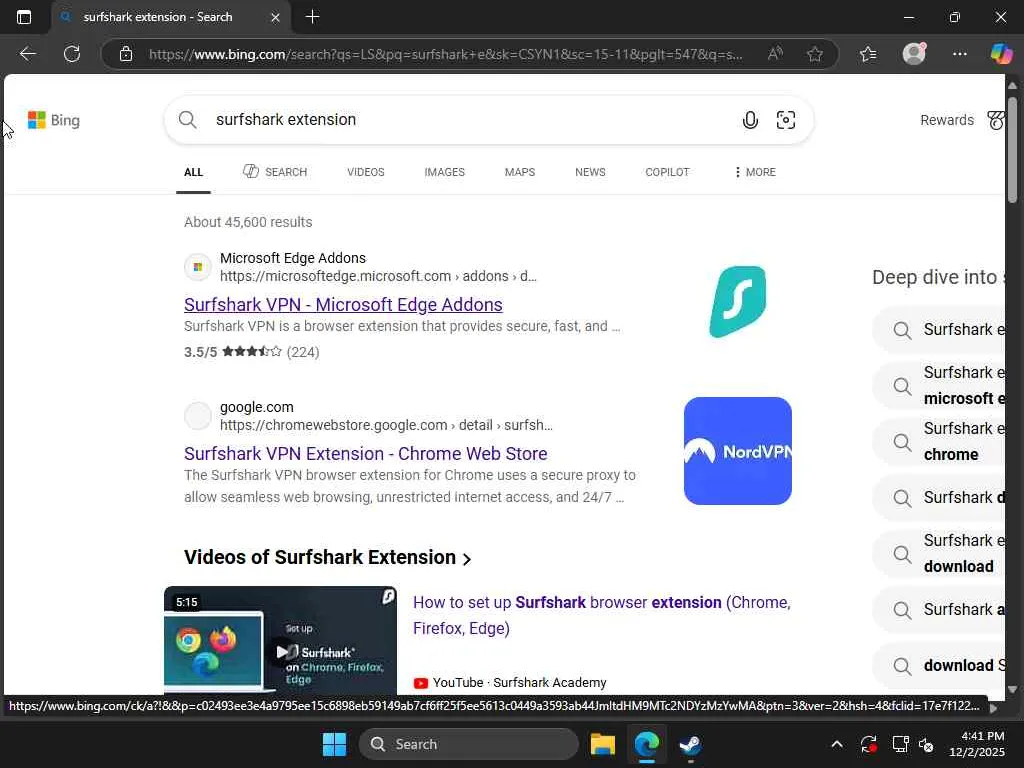Open Surfshark VPN - Microsoft Edge Addons link
The image size is (1024, 768).
point(344,305)
